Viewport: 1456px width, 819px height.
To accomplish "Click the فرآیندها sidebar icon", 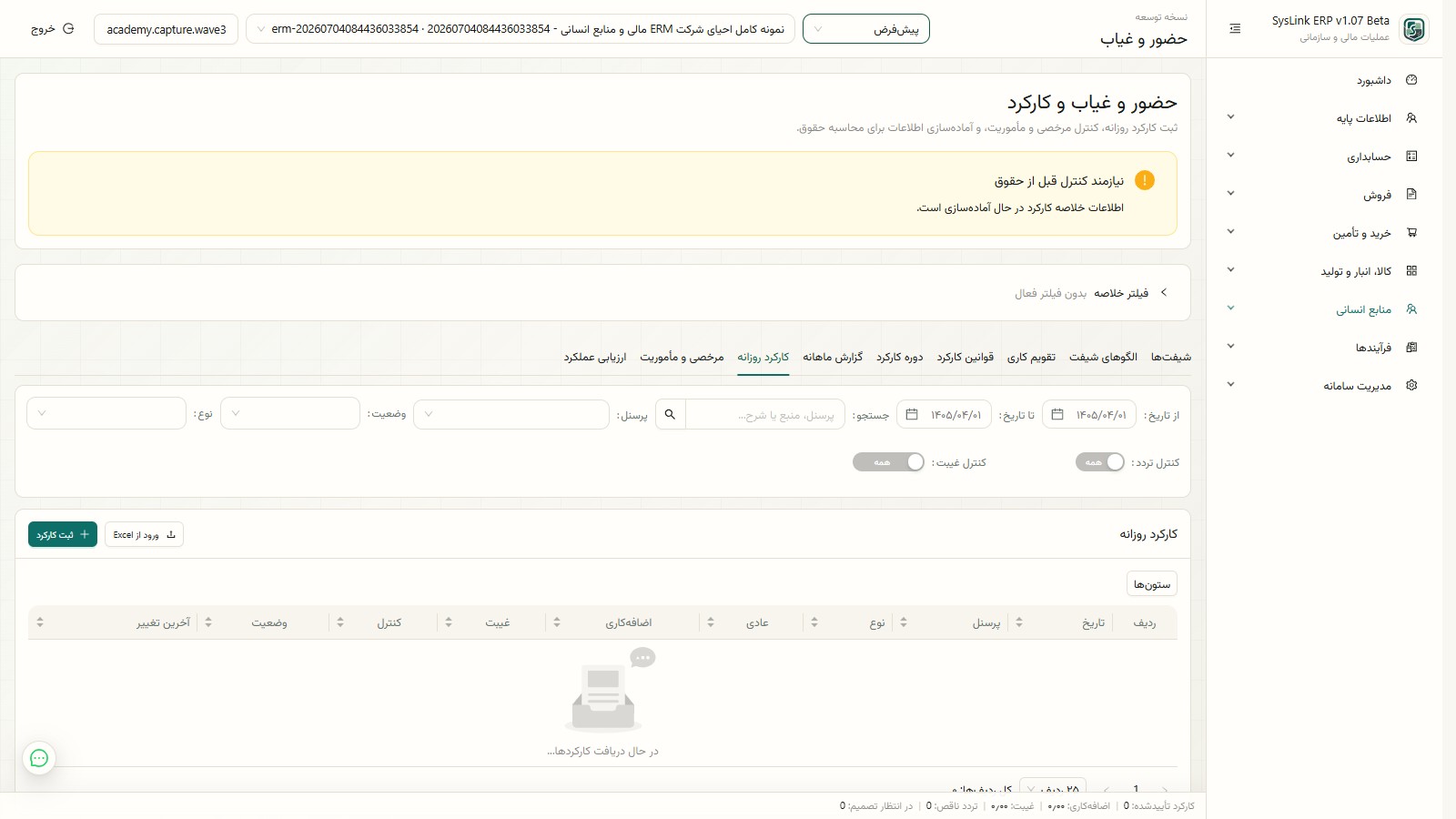I will (1411, 348).
